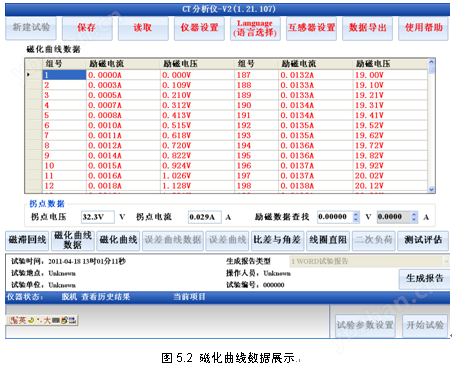Switch to 磁化曲线 tab

pyautogui.click(x=118, y=240)
